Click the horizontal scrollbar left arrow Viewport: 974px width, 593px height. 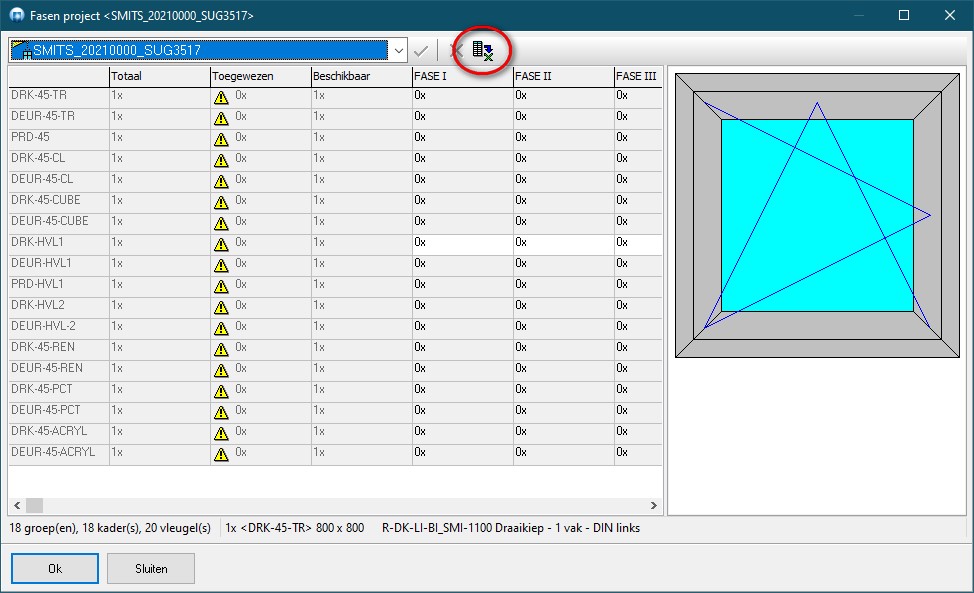17,505
